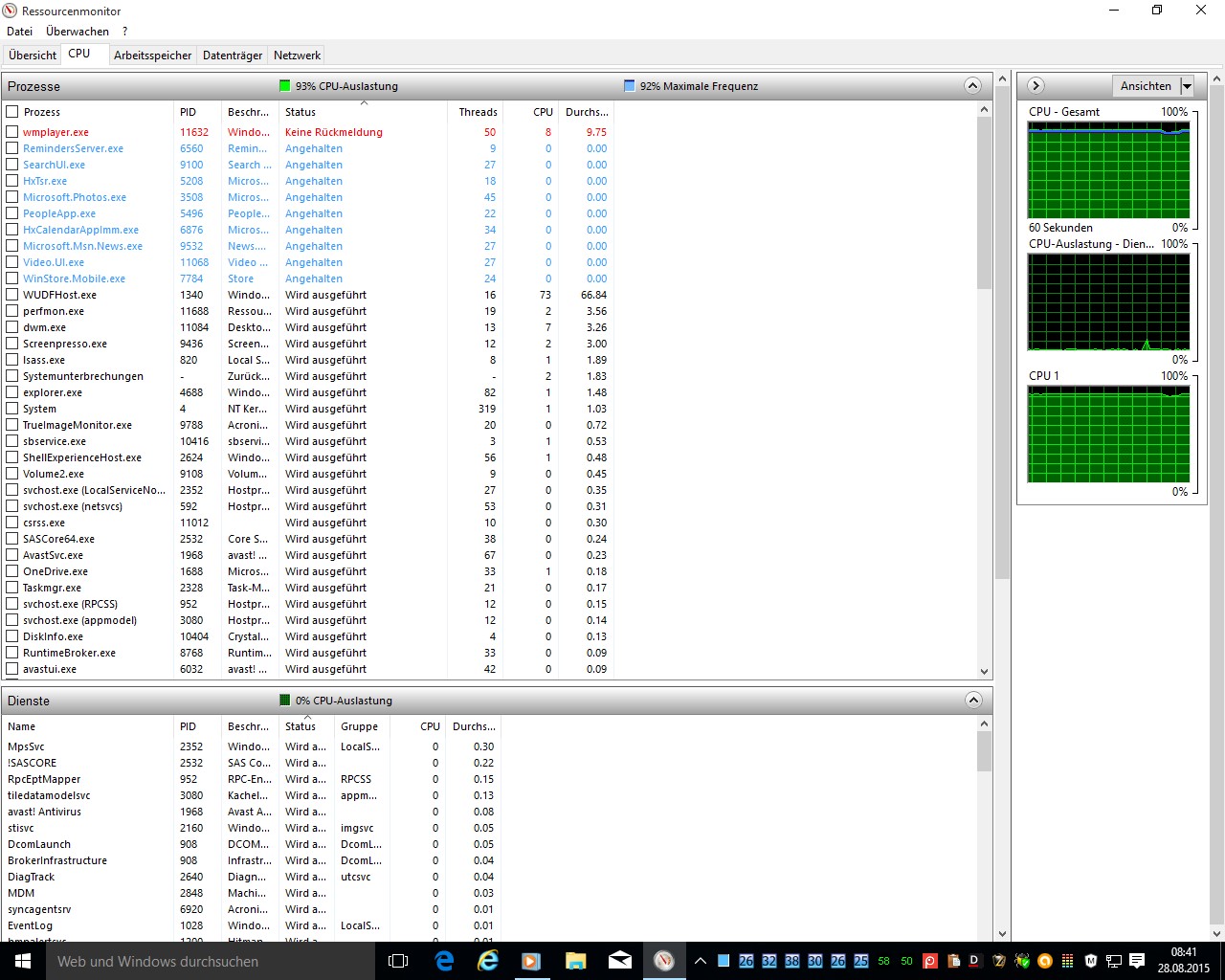Open Mail envelope icon on taskbar
Image resolution: width=1225 pixels, height=980 pixels.
[620, 961]
